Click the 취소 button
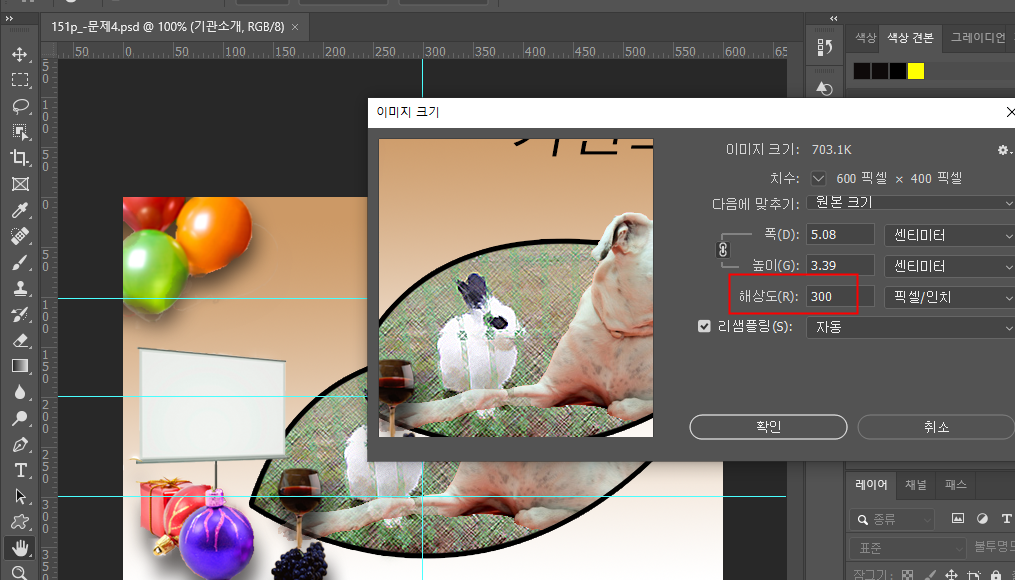This screenshot has width=1015, height=580. (936, 427)
